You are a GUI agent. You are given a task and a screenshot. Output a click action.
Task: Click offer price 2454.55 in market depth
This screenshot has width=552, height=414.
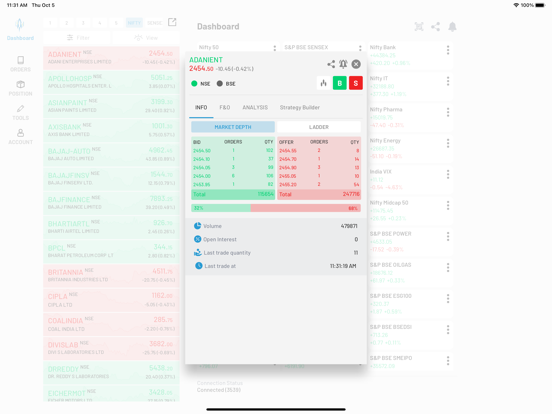[x=288, y=151]
